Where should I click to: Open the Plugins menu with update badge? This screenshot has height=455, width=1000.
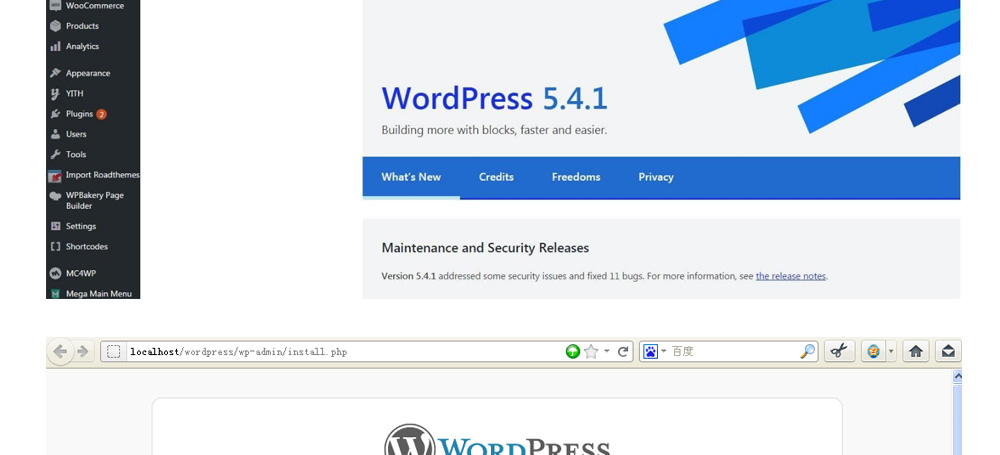(80, 114)
